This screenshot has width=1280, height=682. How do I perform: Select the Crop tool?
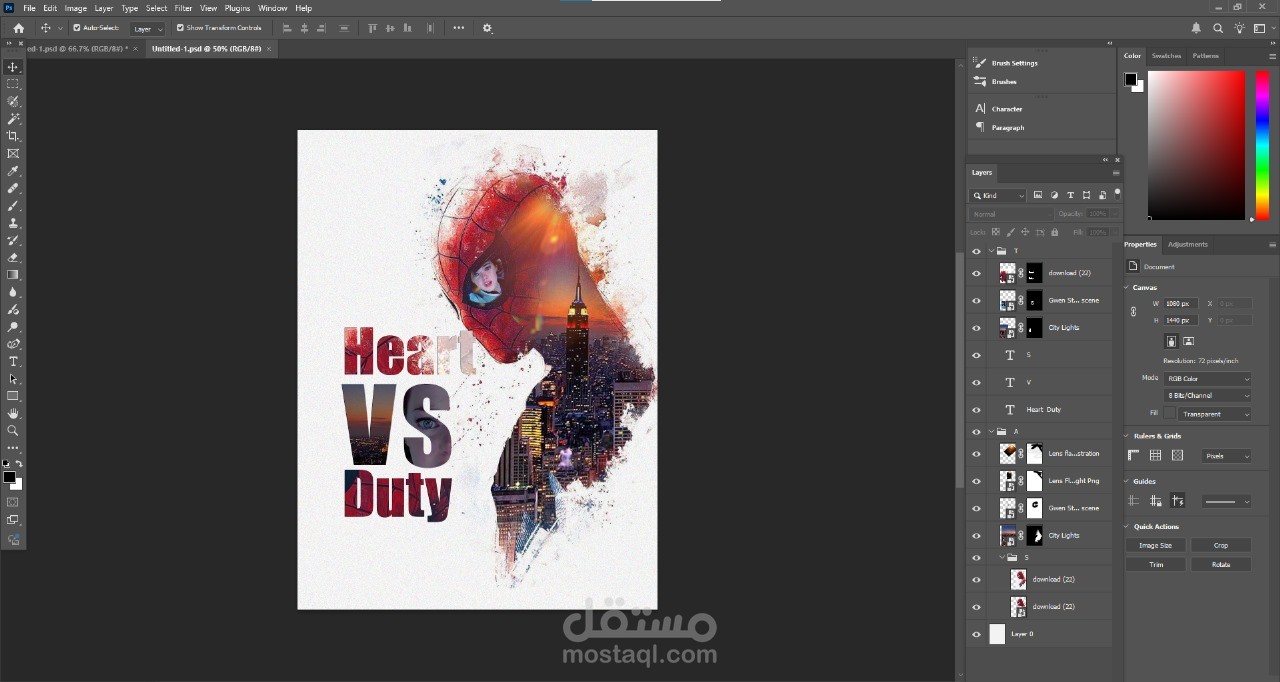coord(13,136)
